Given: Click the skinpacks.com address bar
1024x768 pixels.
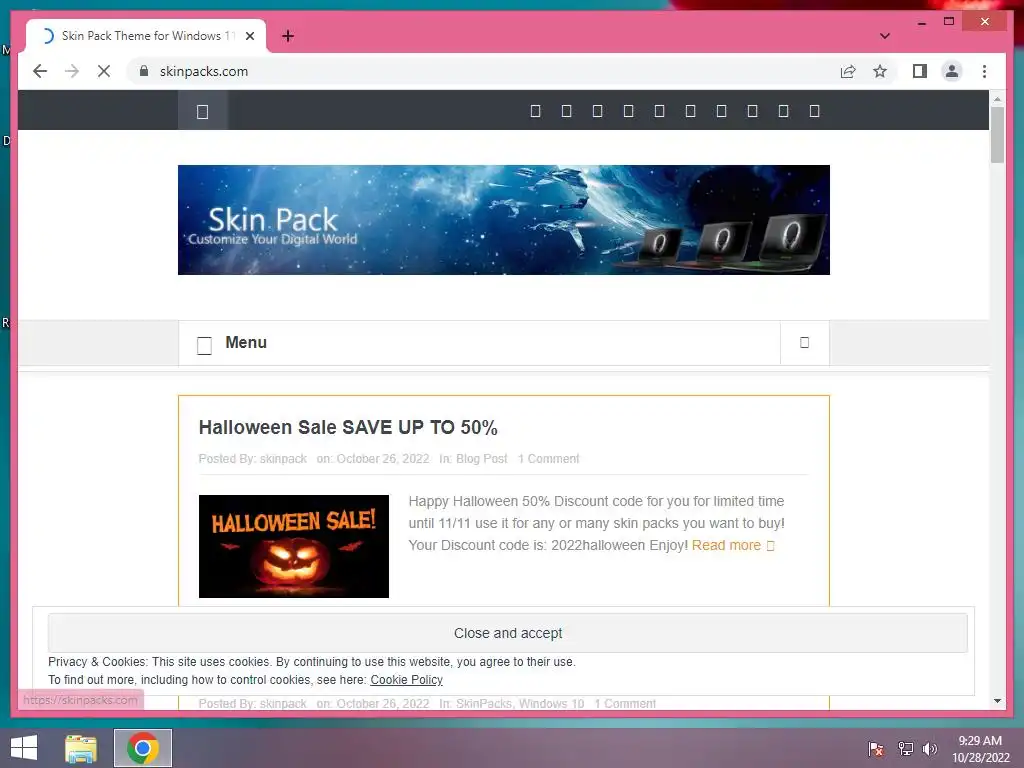Looking at the screenshot, I should click(483, 71).
